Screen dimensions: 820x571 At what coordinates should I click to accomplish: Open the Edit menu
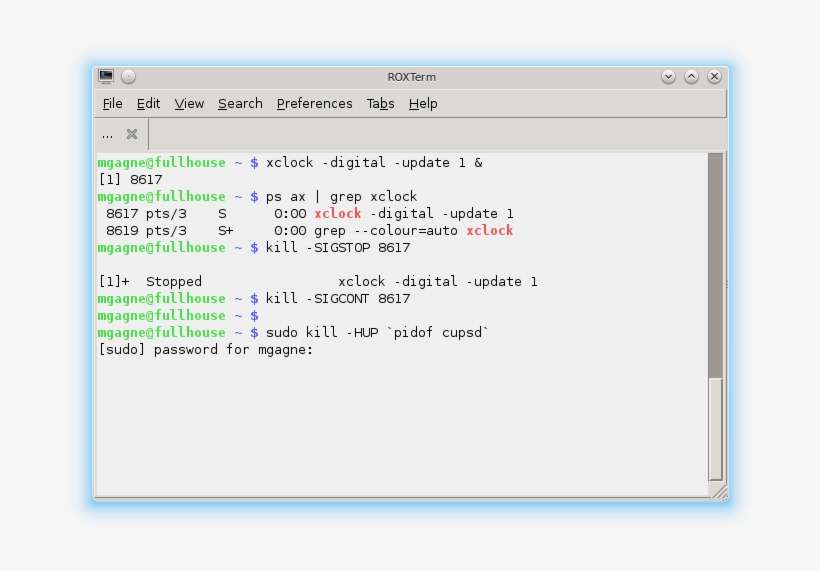148,104
